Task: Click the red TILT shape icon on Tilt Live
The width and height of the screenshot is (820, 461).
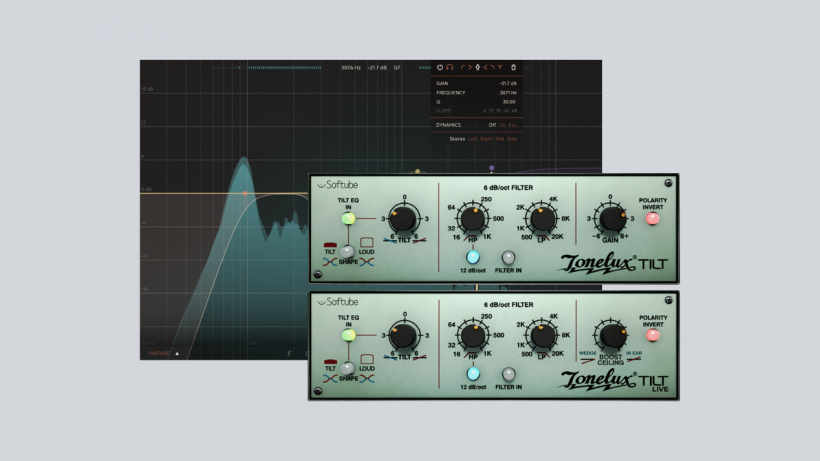Action: click(330, 362)
